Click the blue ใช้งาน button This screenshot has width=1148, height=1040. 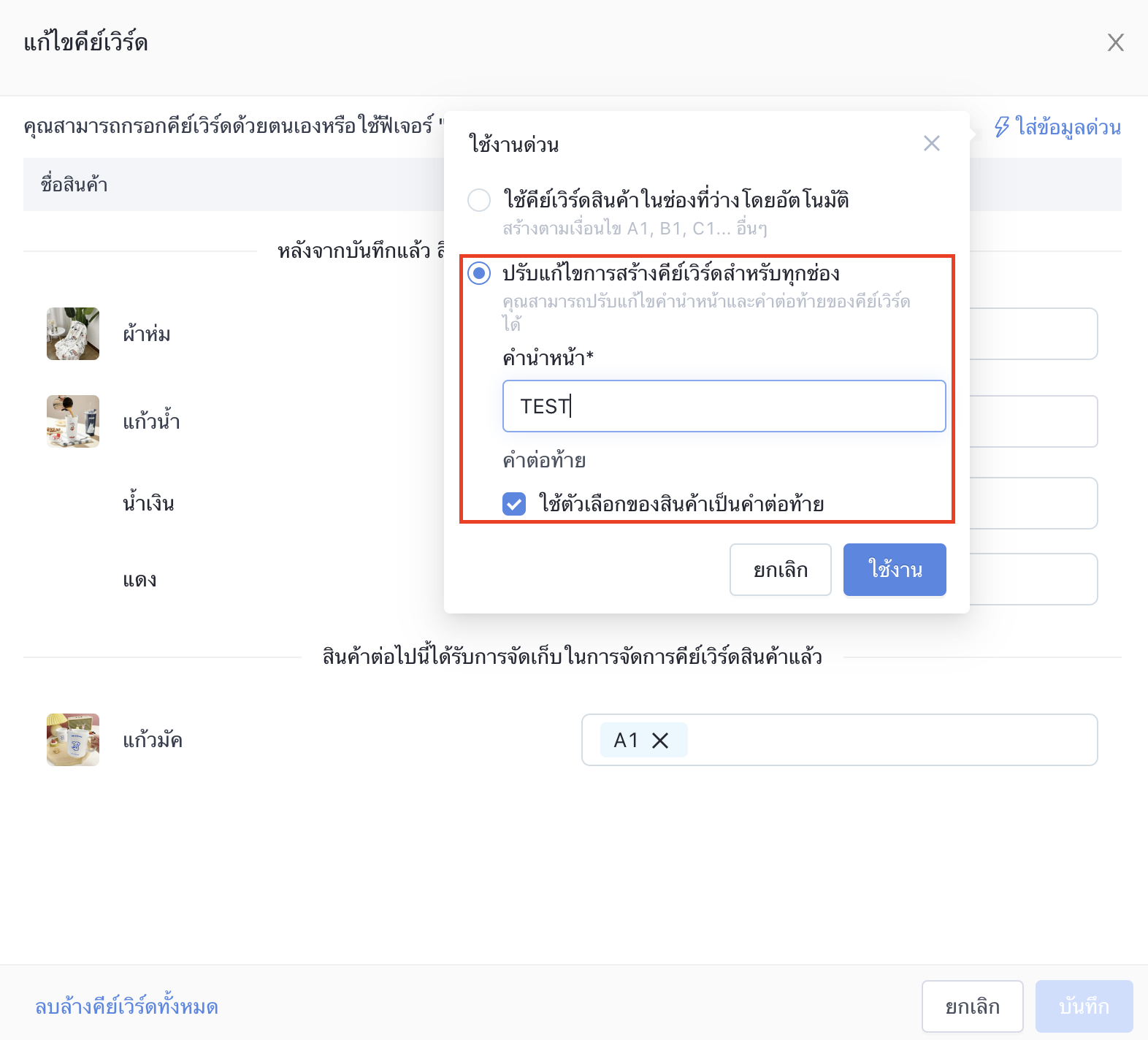pyautogui.click(x=895, y=570)
